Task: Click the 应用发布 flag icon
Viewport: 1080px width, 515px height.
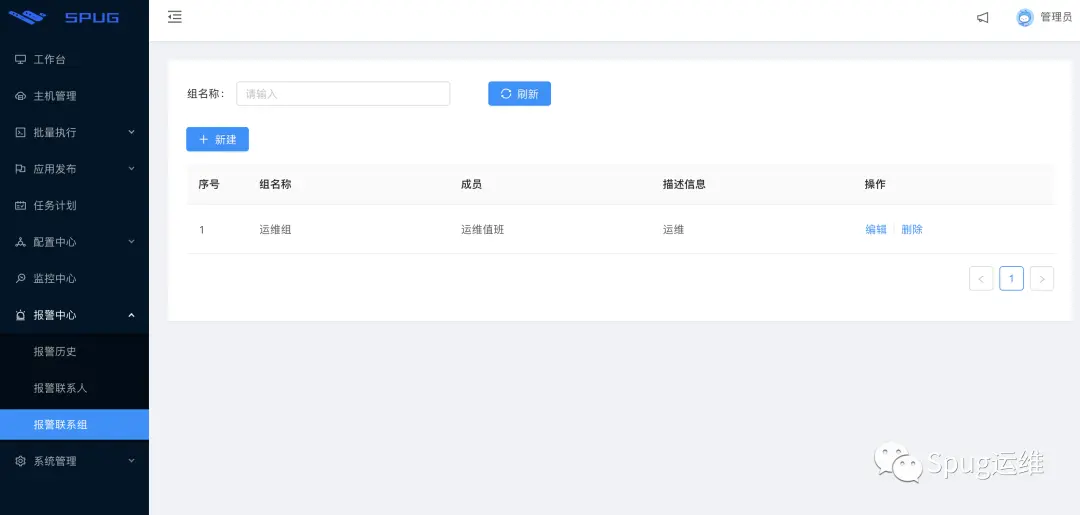Action: [x=21, y=169]
